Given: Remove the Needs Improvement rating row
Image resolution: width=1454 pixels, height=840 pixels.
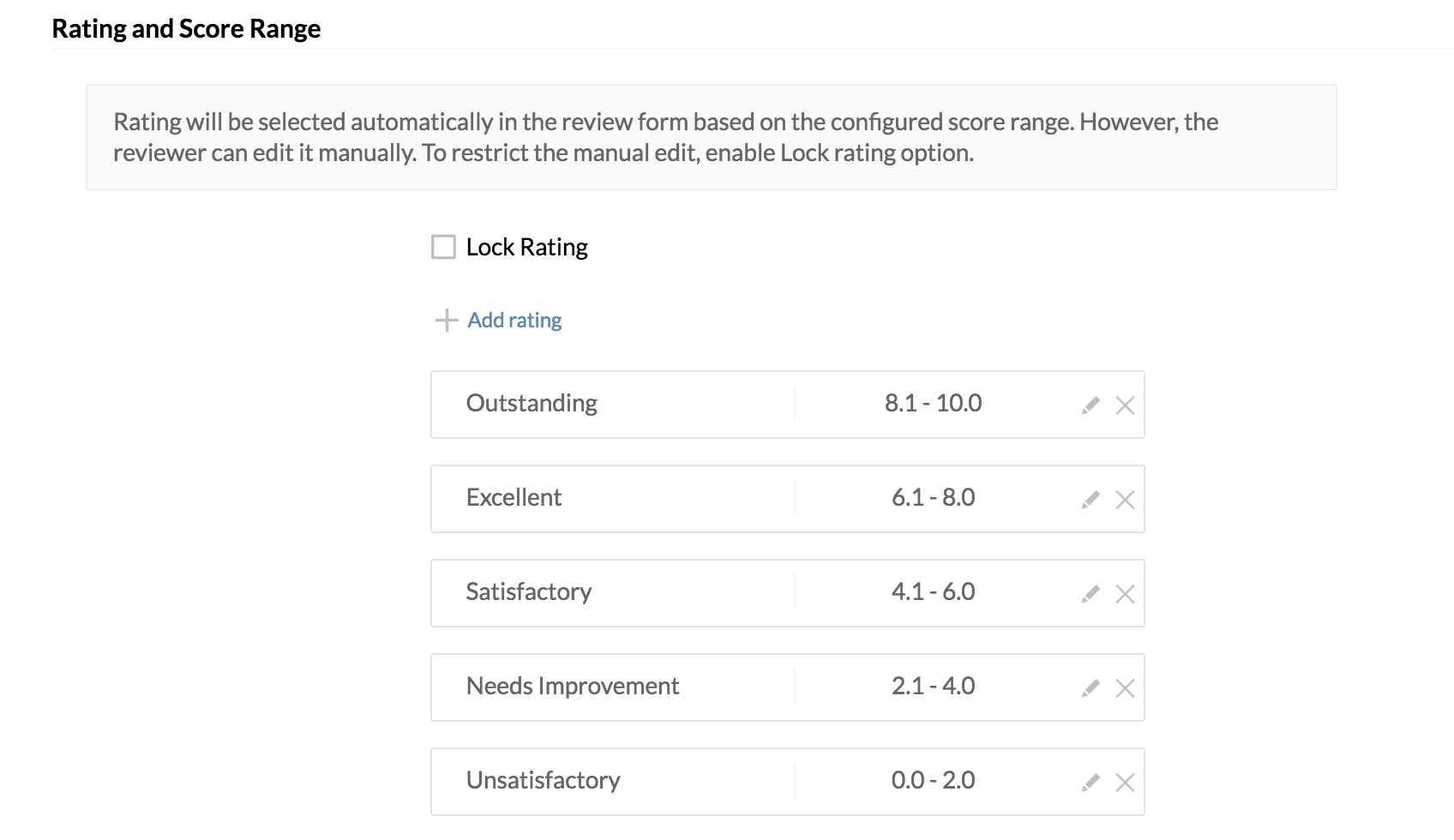Looking at the screenshot, I should tap(1125, 688).
